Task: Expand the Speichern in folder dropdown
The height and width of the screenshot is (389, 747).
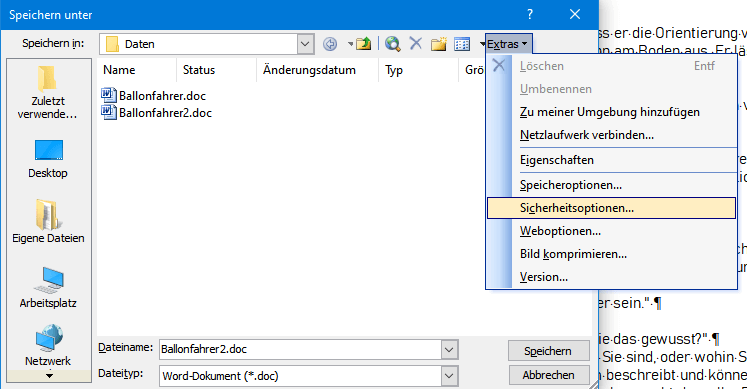Action: coord(305,44)
